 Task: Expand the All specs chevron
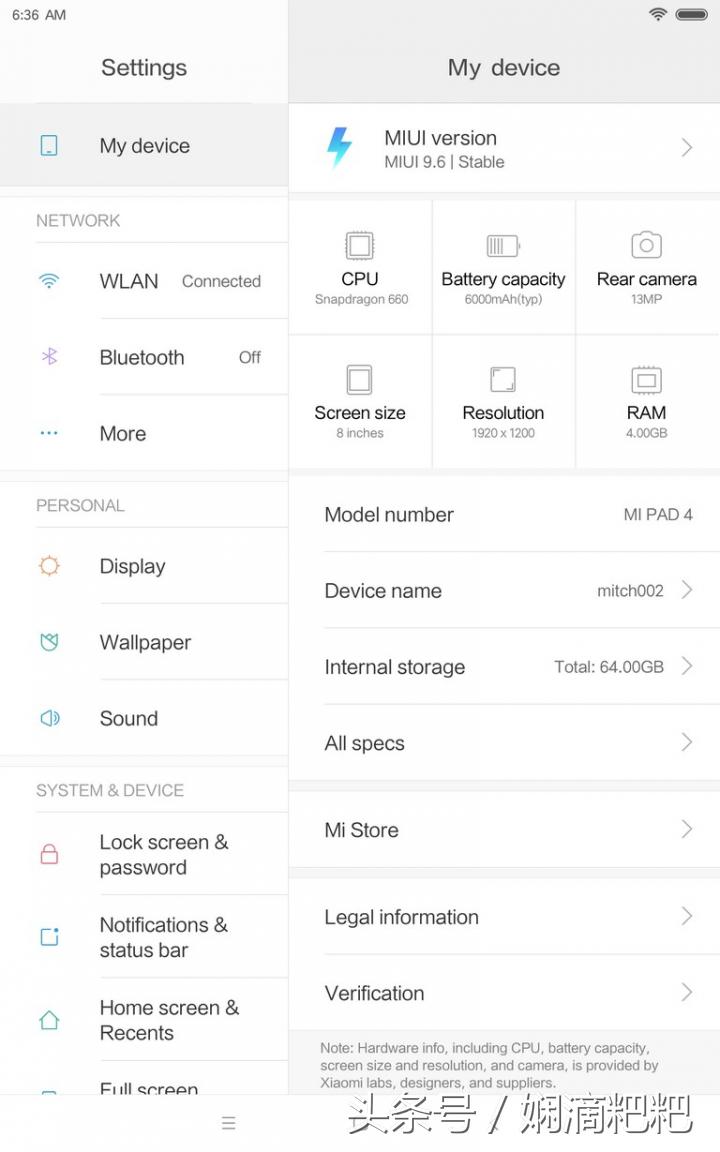coord(687,742)
